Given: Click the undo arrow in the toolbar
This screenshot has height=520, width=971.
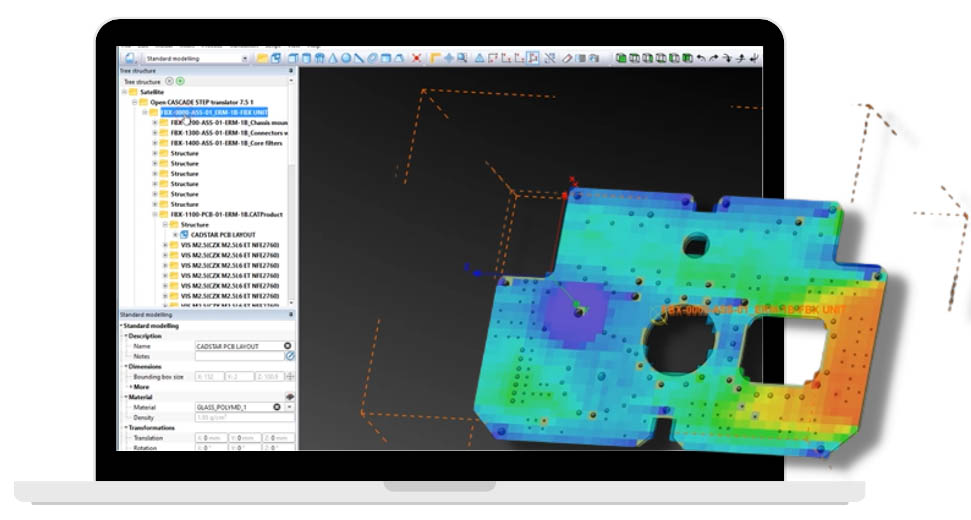Looking at the screenshot, I should (700, 59).
